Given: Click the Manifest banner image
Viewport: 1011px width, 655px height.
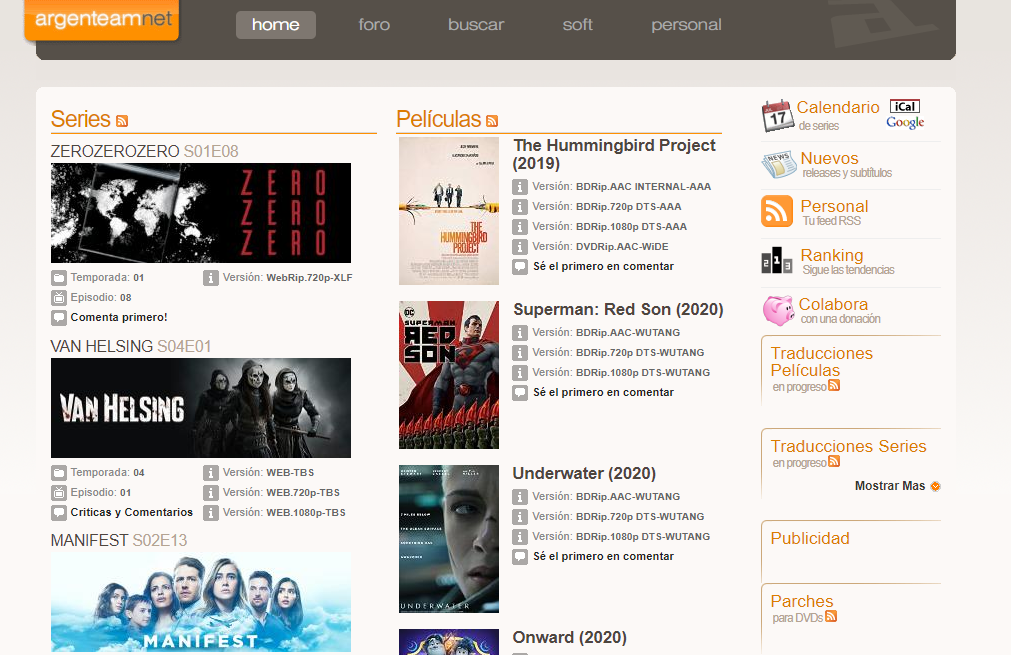Looking at the screenshot, I should (201, 602).
